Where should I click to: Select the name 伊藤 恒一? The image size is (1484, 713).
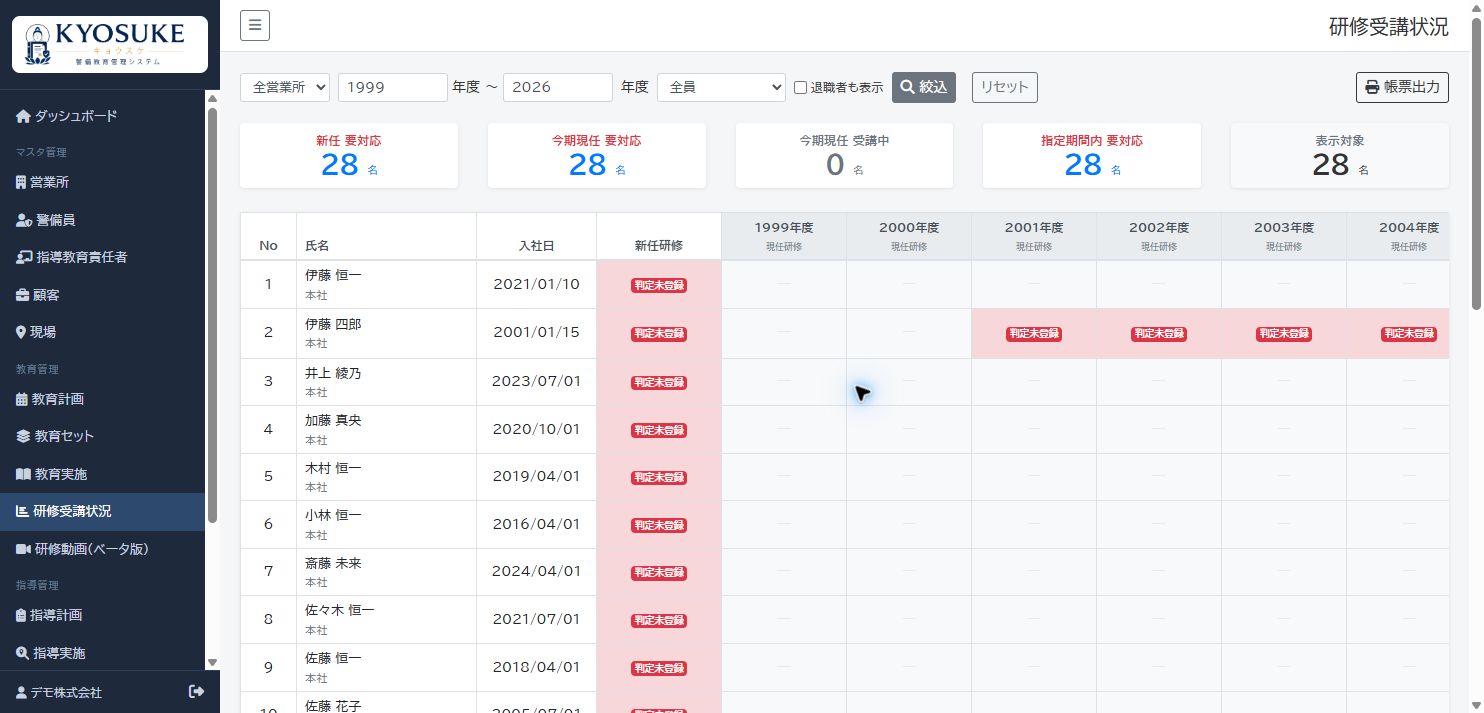pyautogui.click(x=333, y=275)
